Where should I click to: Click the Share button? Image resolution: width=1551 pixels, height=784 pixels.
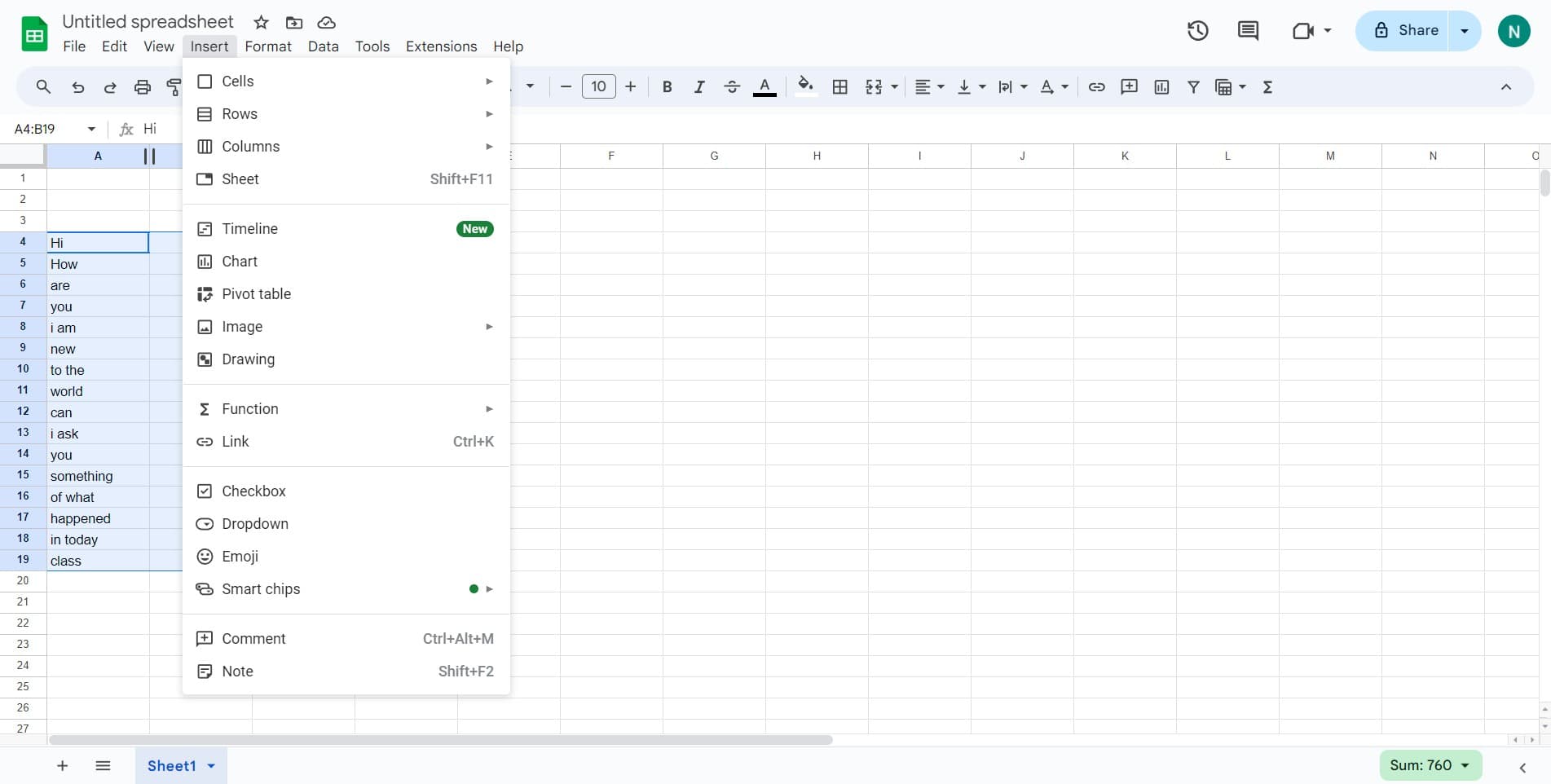coord(1405,31)
